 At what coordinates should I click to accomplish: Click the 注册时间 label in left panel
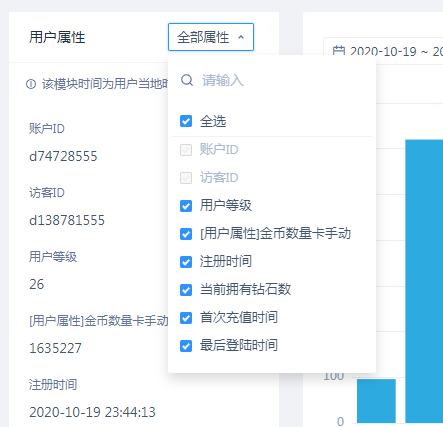(53, 385)
